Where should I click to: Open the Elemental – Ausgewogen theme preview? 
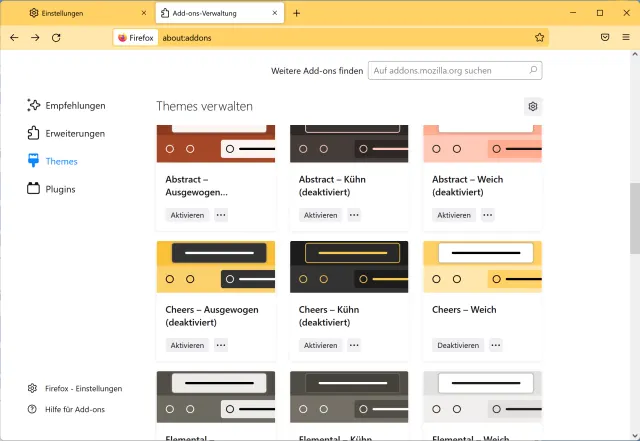coord(216,397)
